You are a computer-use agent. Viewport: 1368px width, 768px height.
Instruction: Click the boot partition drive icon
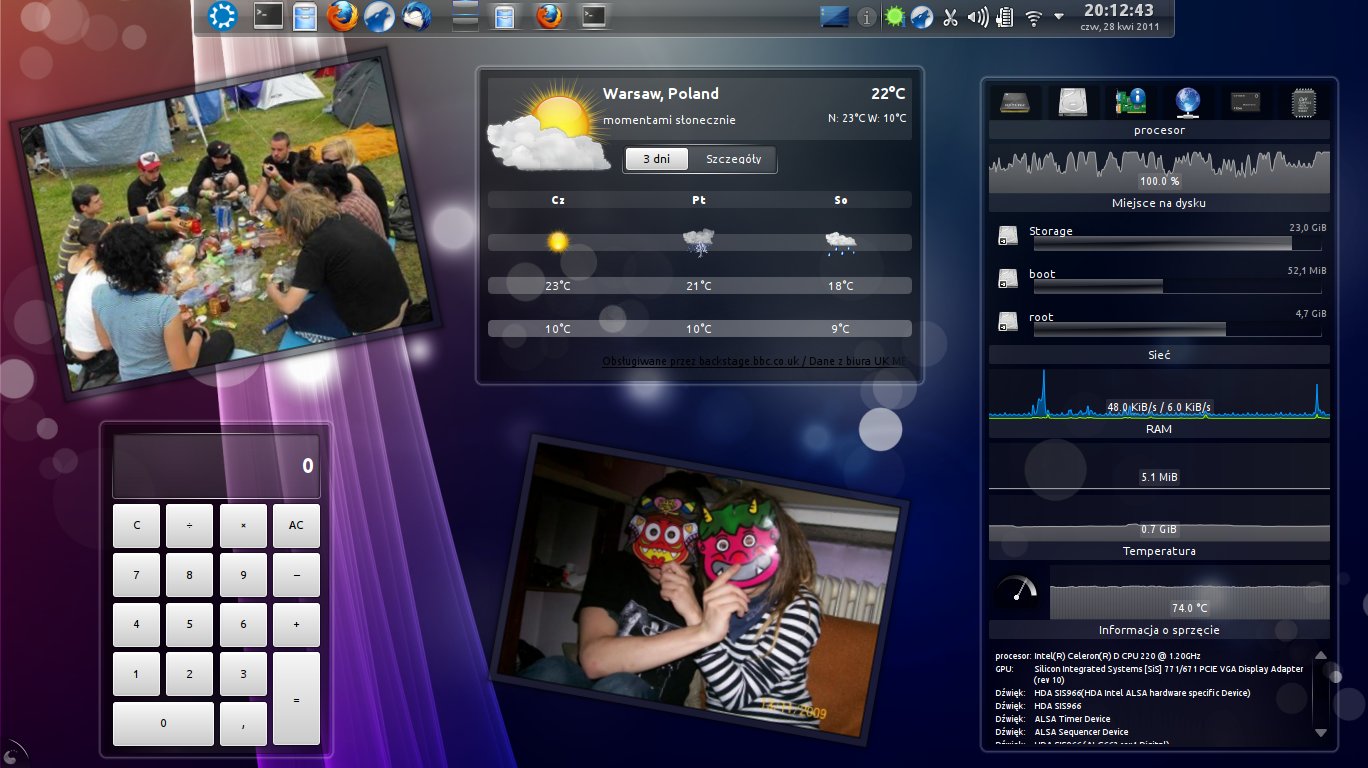tap(1007, 279)
